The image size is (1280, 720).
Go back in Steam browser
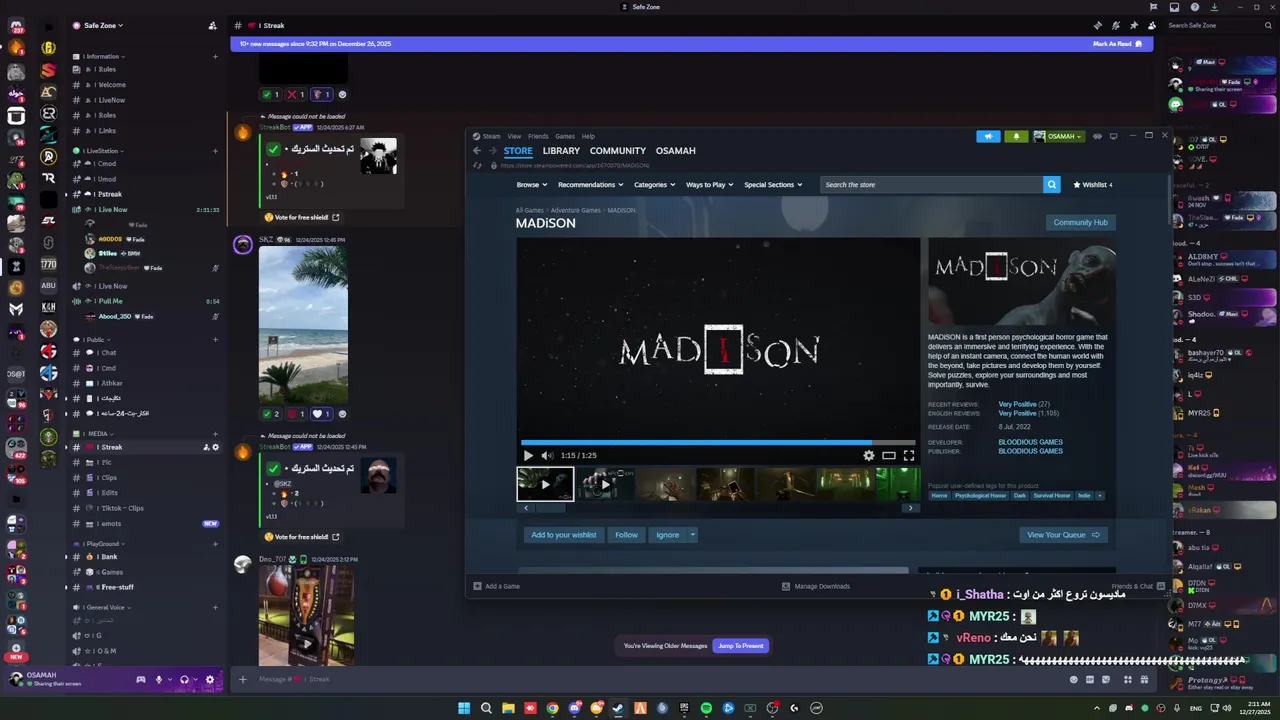[477, 151]
